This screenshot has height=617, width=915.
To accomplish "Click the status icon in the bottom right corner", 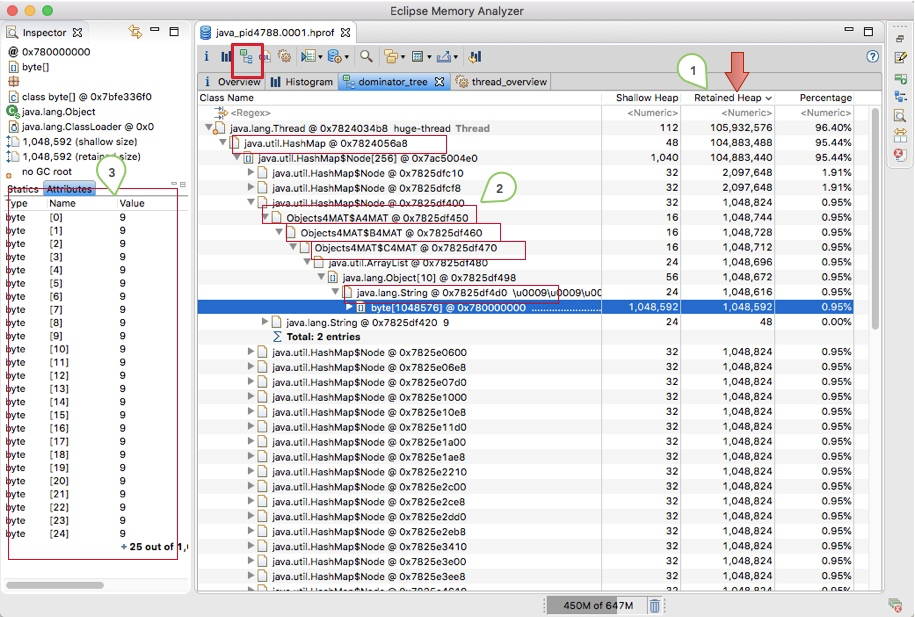I will (895, 605).
